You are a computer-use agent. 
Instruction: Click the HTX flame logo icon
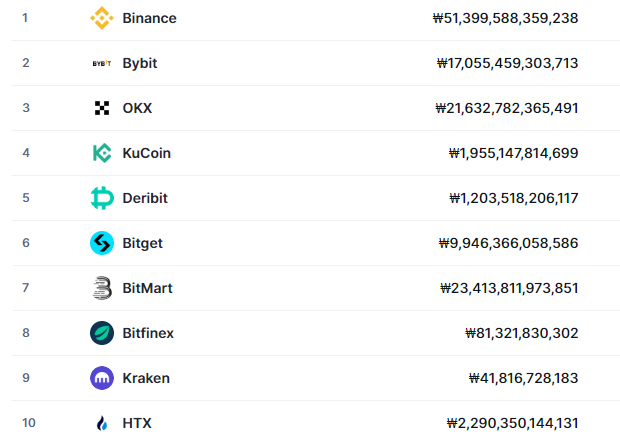coord(102,423)
